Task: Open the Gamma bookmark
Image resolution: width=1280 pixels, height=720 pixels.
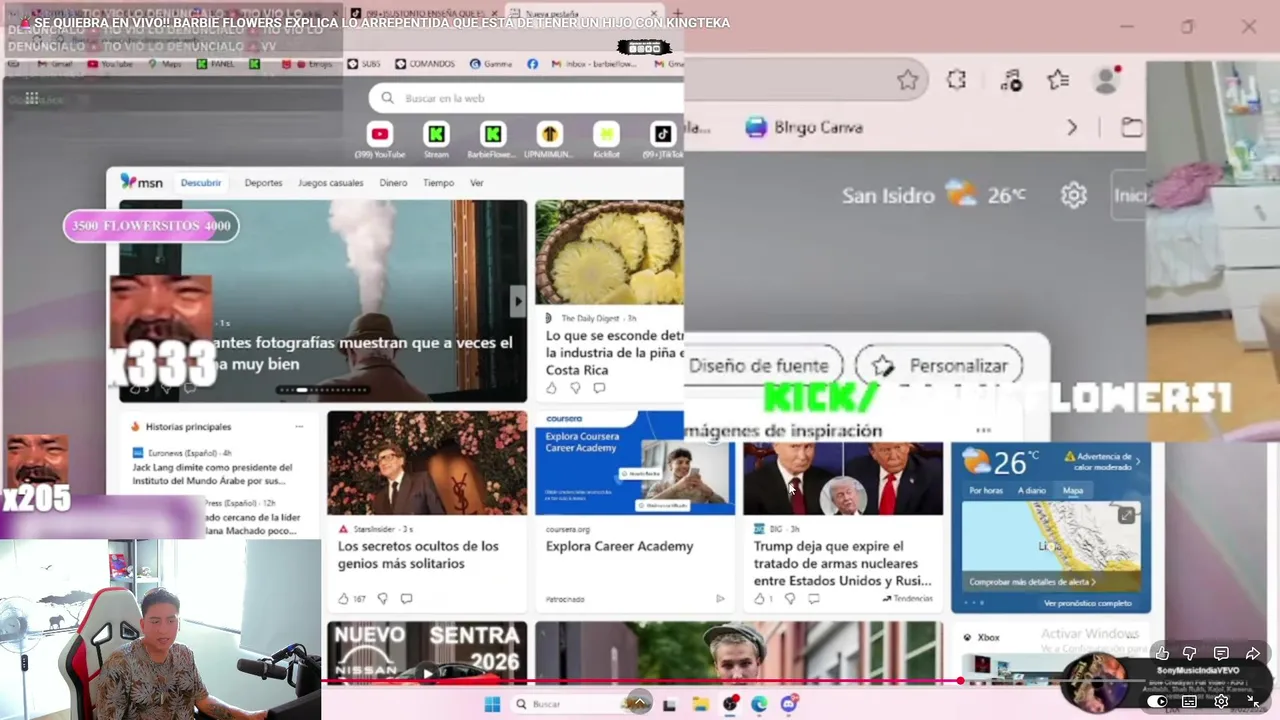Action: 491,64
